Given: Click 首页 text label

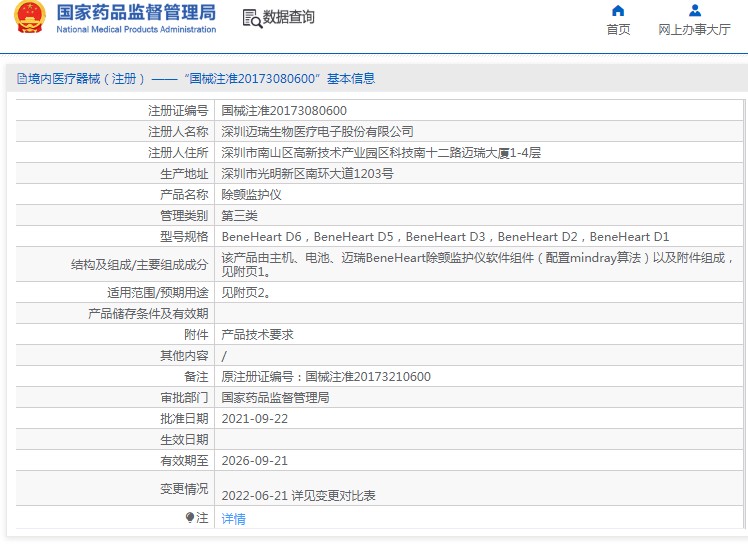Looking at the screenshot, I should click(x=618, y=30).
